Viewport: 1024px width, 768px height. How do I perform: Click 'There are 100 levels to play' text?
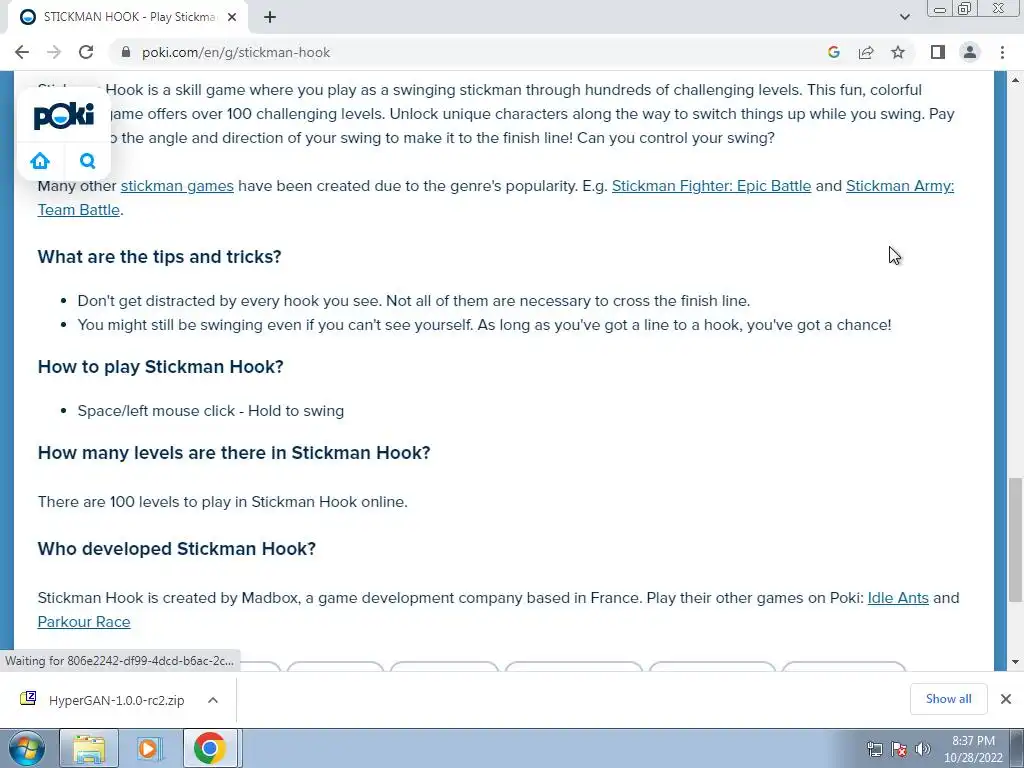pyautogui.click(x=223, y=502)
